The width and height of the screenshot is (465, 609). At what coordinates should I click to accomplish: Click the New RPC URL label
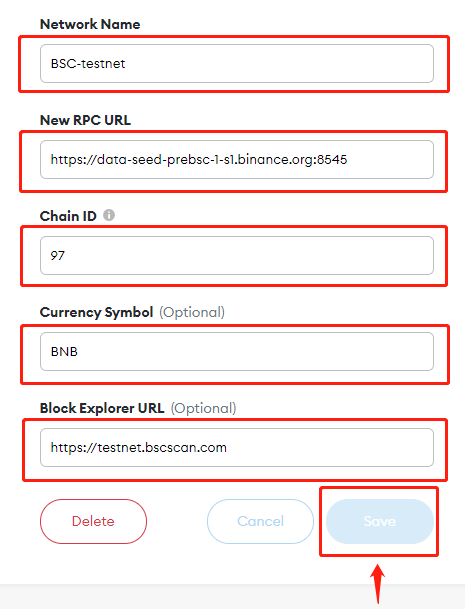pos(85,120)
